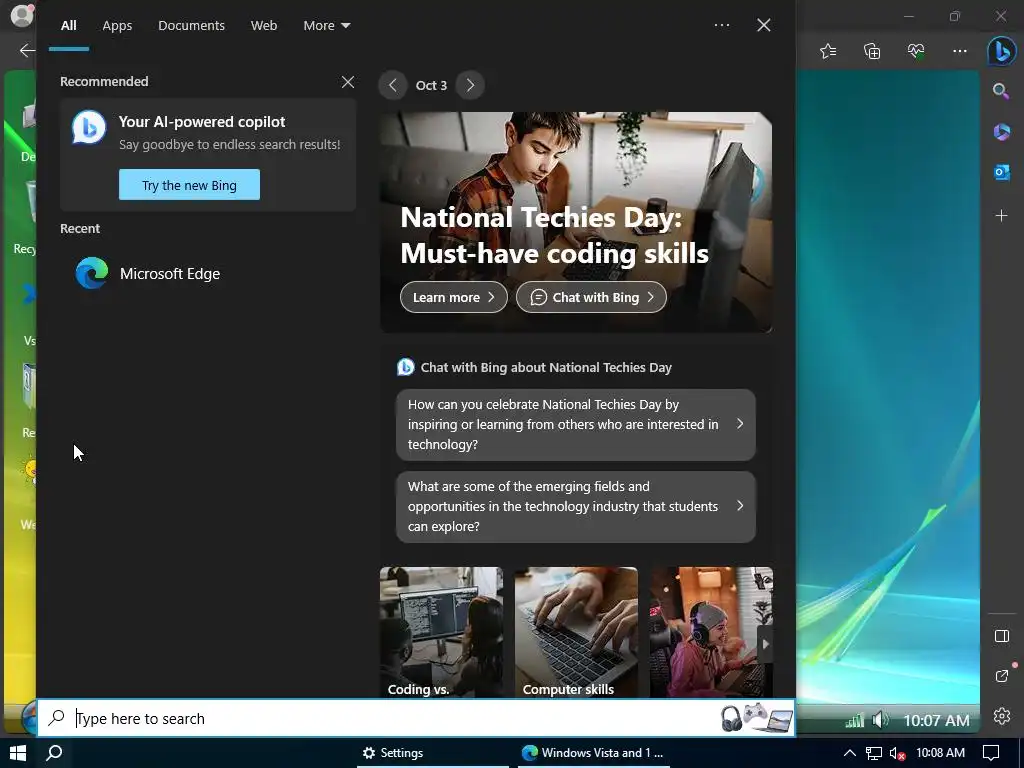
Task: Select the Web search tab
Action: point(264,25)
